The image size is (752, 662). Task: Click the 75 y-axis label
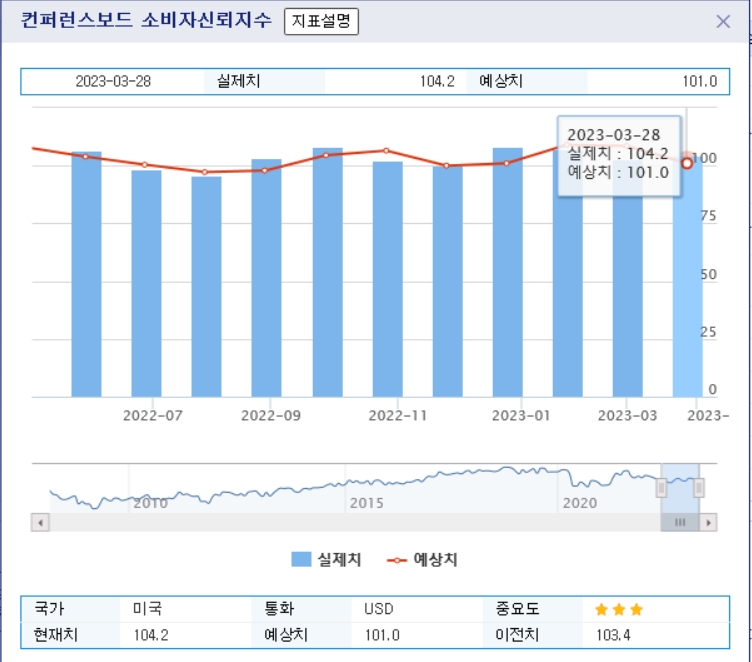[708, 216]
